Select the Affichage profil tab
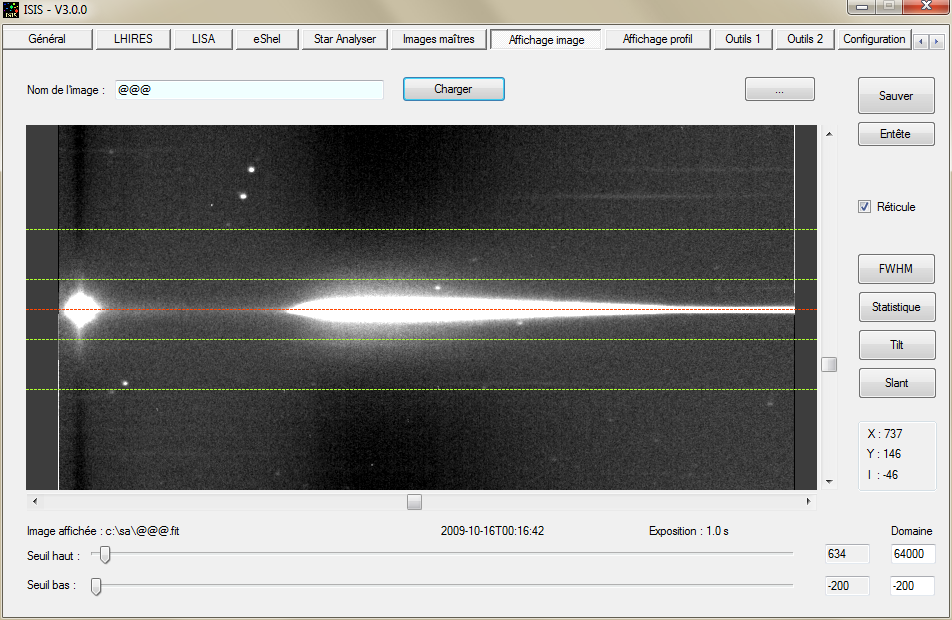This screenshot has height=620, width=952. click(x=657, y=39)
